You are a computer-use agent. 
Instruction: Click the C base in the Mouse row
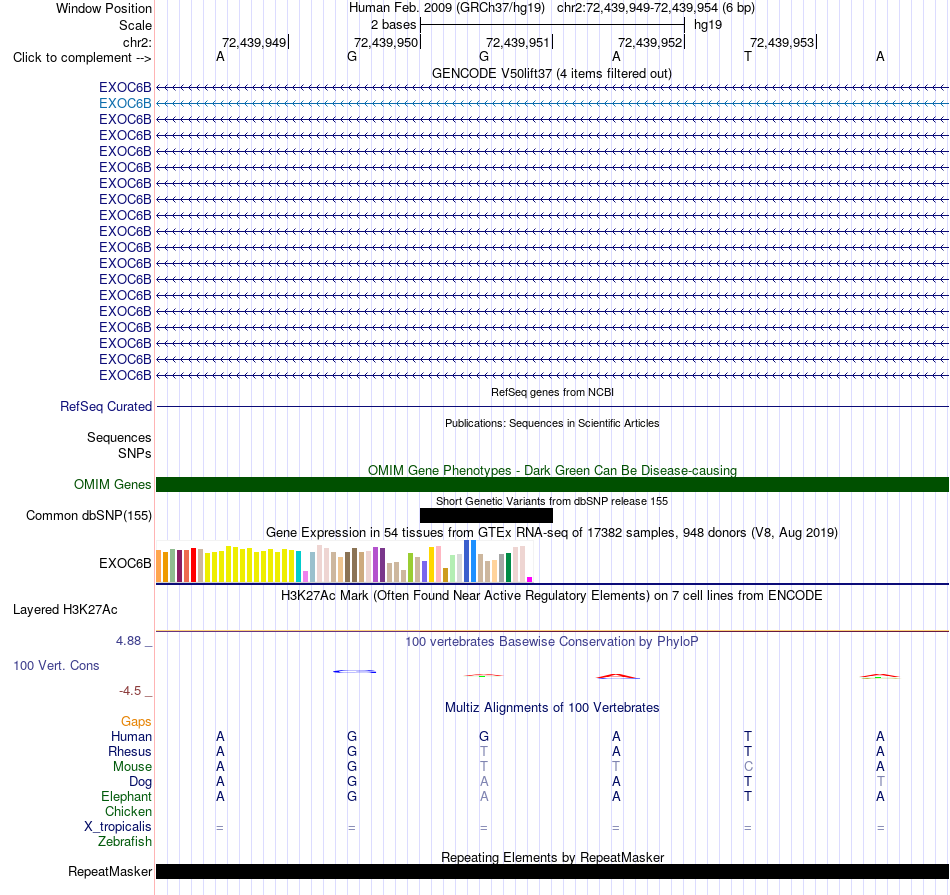click(x=748, y=767)
